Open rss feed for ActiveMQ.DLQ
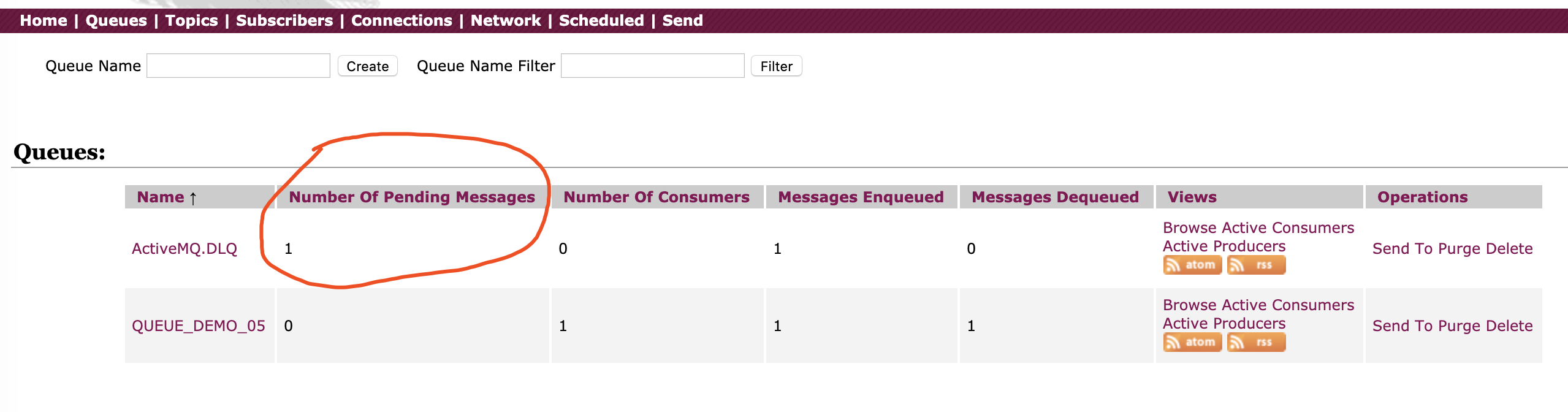Screen dimensions: 1568x412 [1256, 265]
